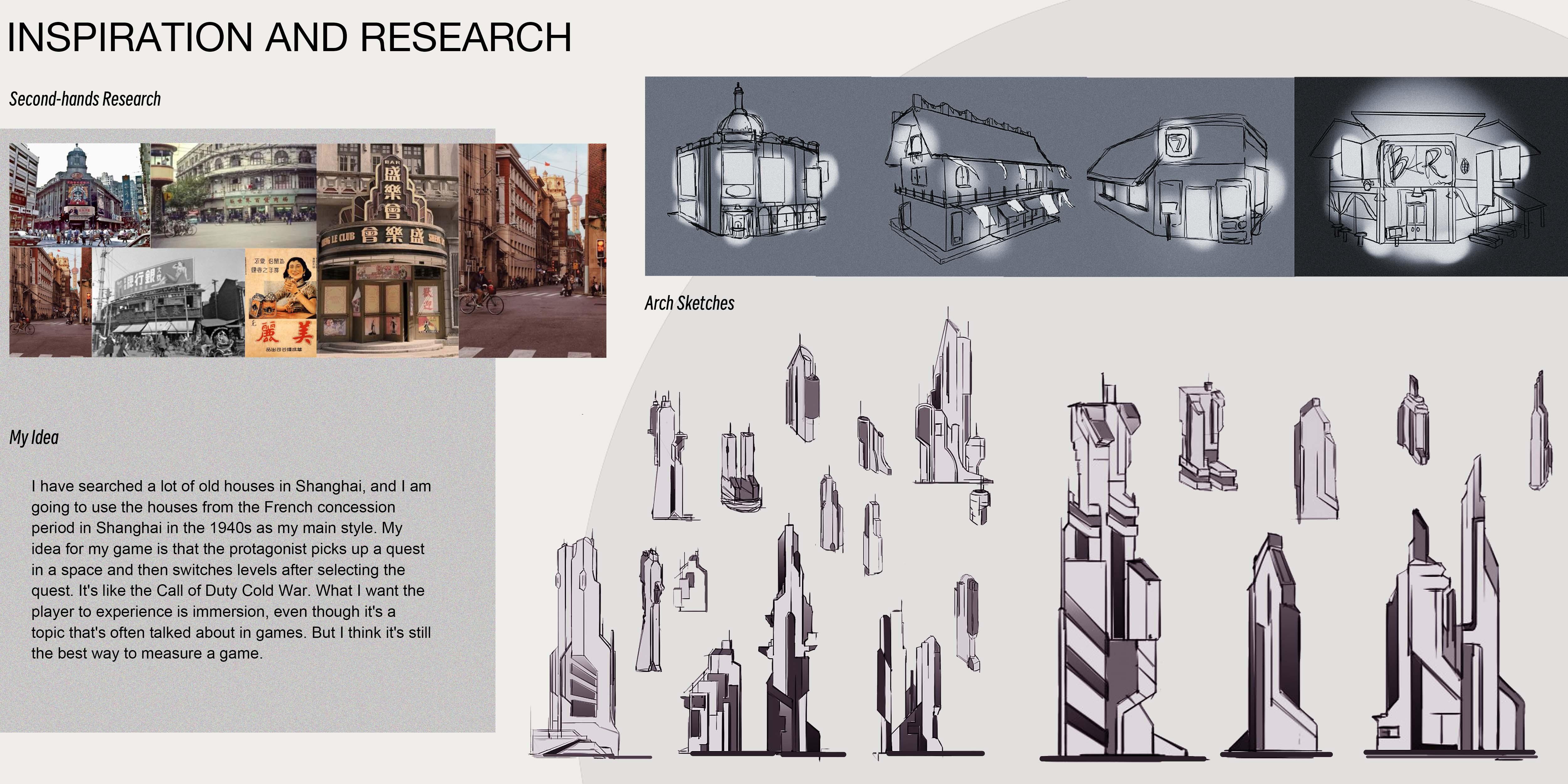The width and height of the screenshot is (1568, 784).
Task: Select the 'Second-hands Research' heading
Action: tap(85, 99)
